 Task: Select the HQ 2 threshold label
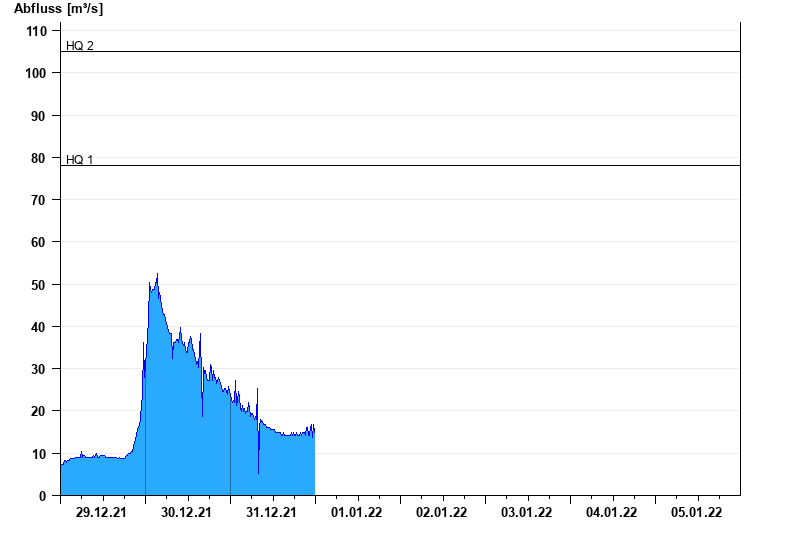[x=80, y=45]
